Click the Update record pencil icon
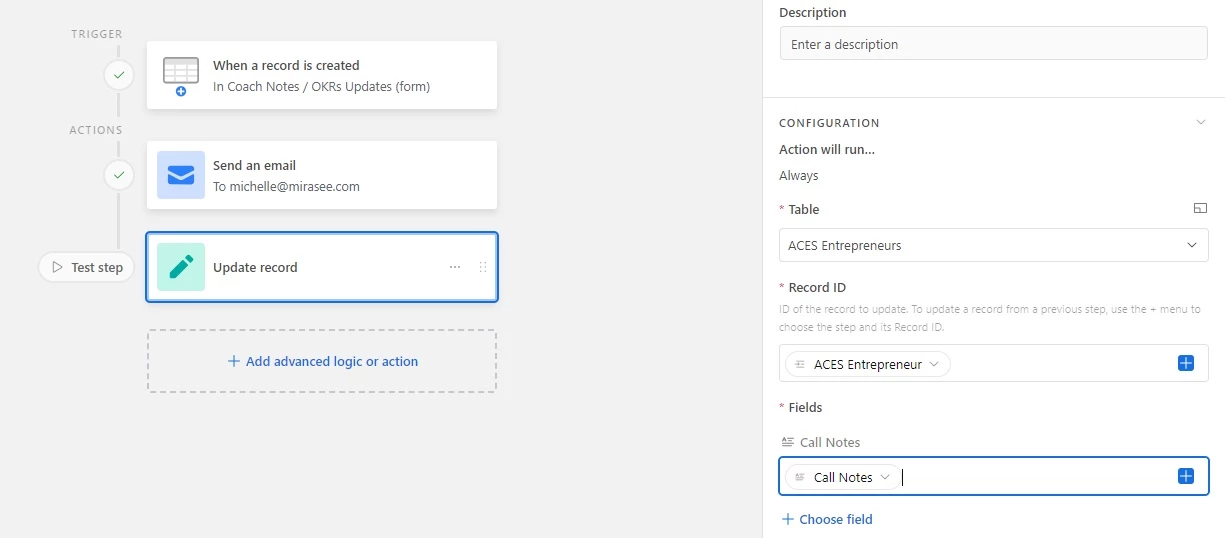This screenshot has height=538, width=1225. (x=181, y=267)
